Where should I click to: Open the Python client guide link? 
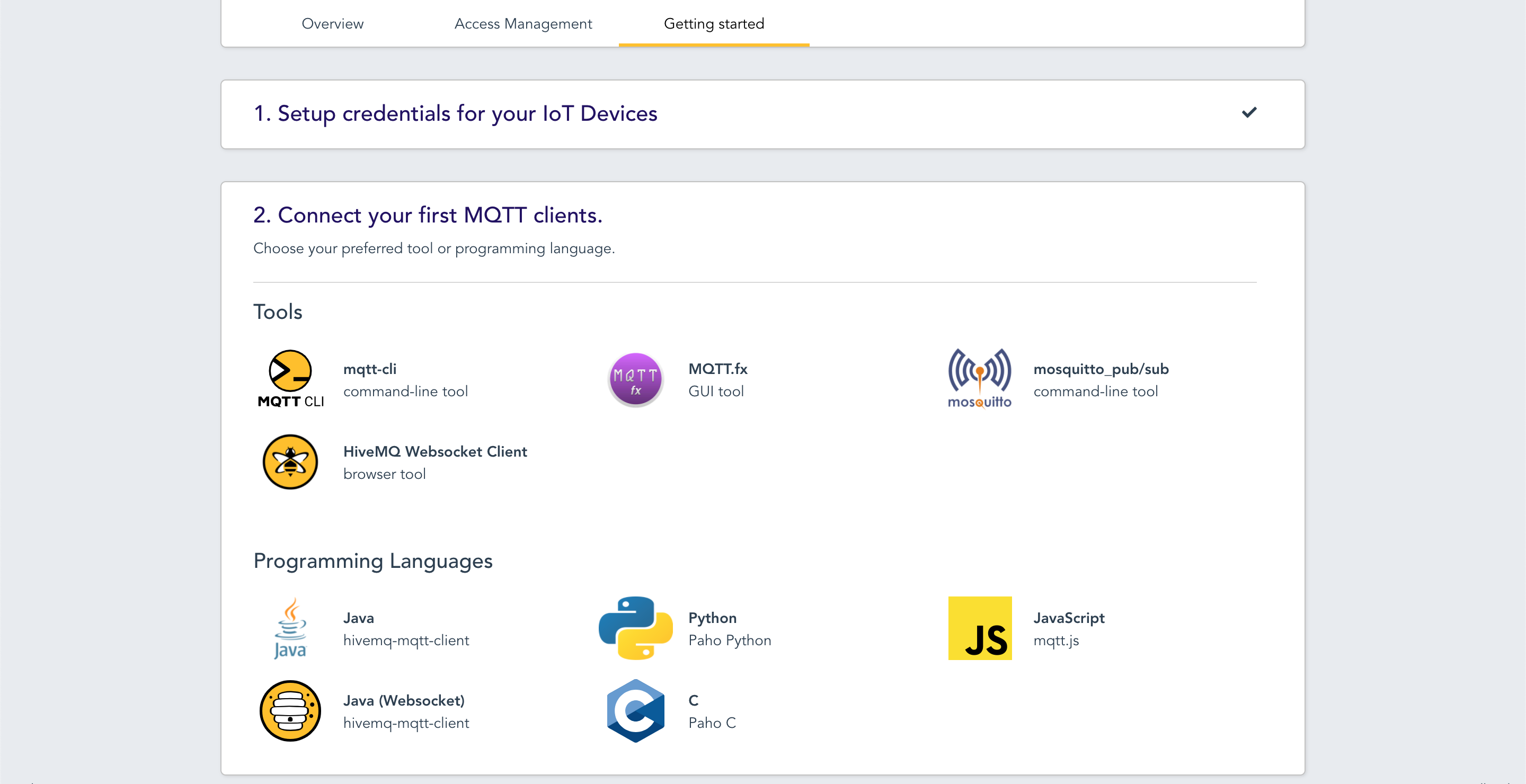(712, 618)
